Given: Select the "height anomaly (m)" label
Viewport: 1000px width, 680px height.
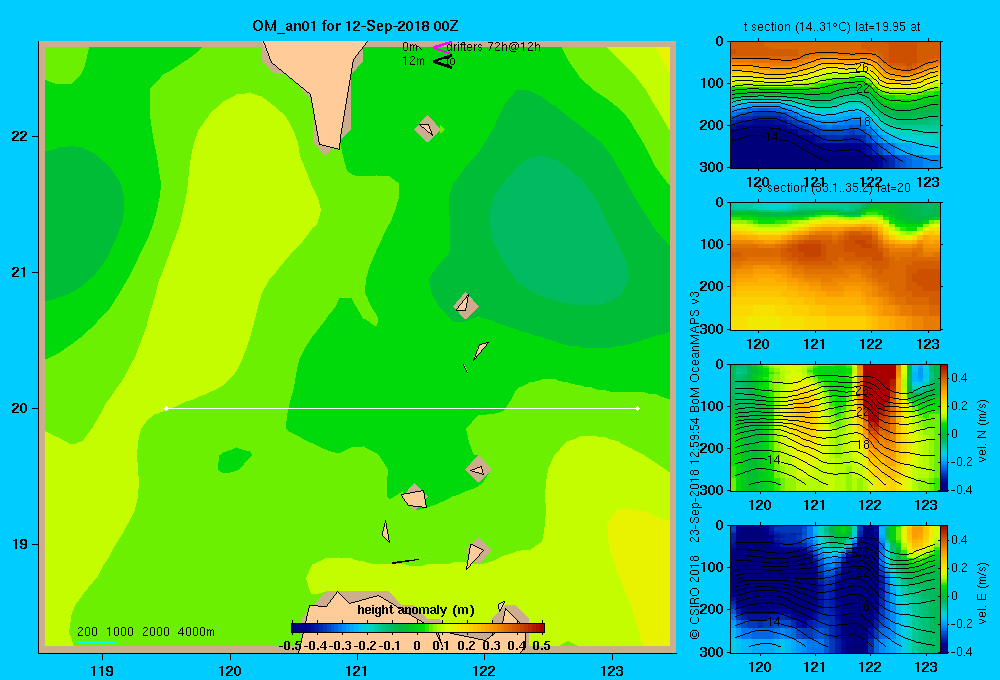Looking at the screenshot, I should click(x=416, y=610).
